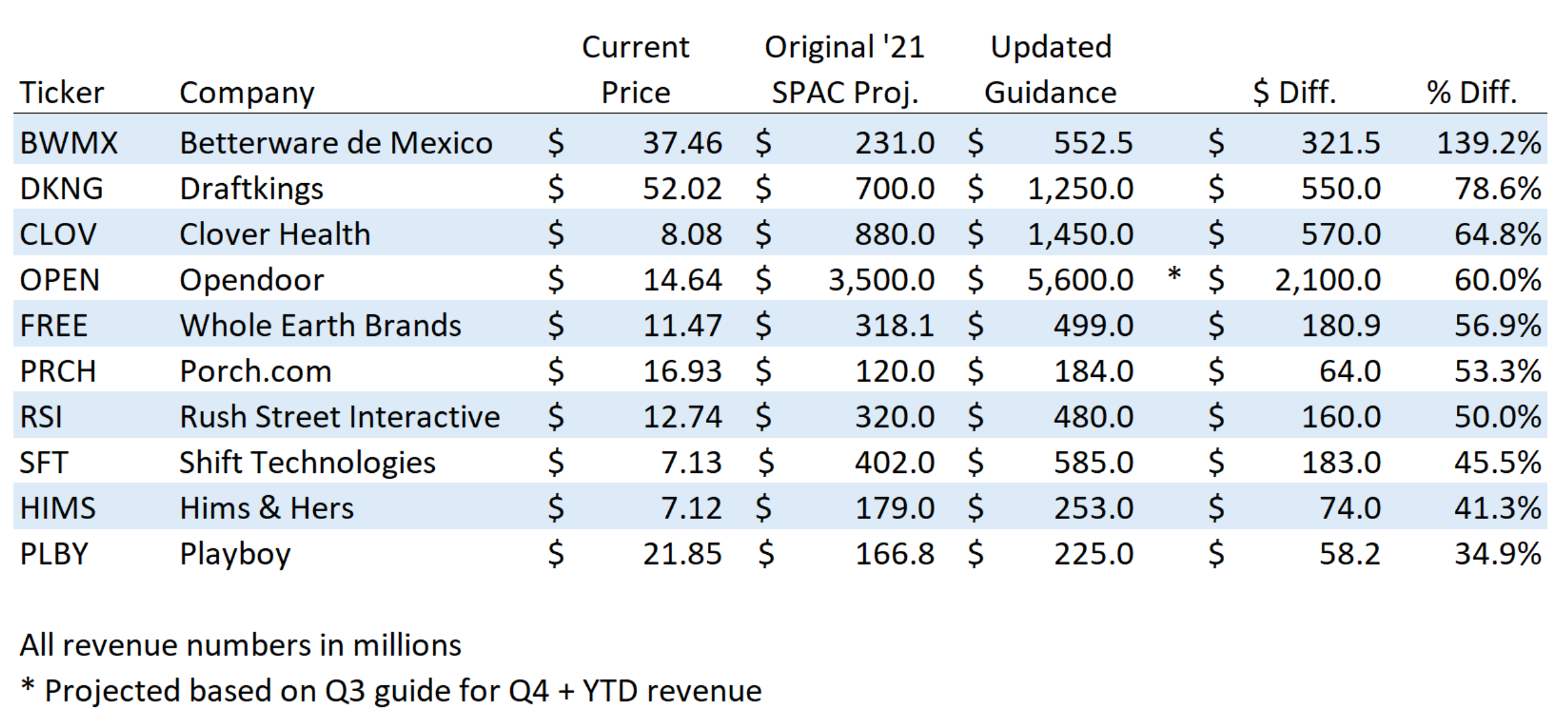Click the 14.64 Opendoor price
Image resolution: width=1568 pixels, height=725 pixels.
tap(683, 280)
